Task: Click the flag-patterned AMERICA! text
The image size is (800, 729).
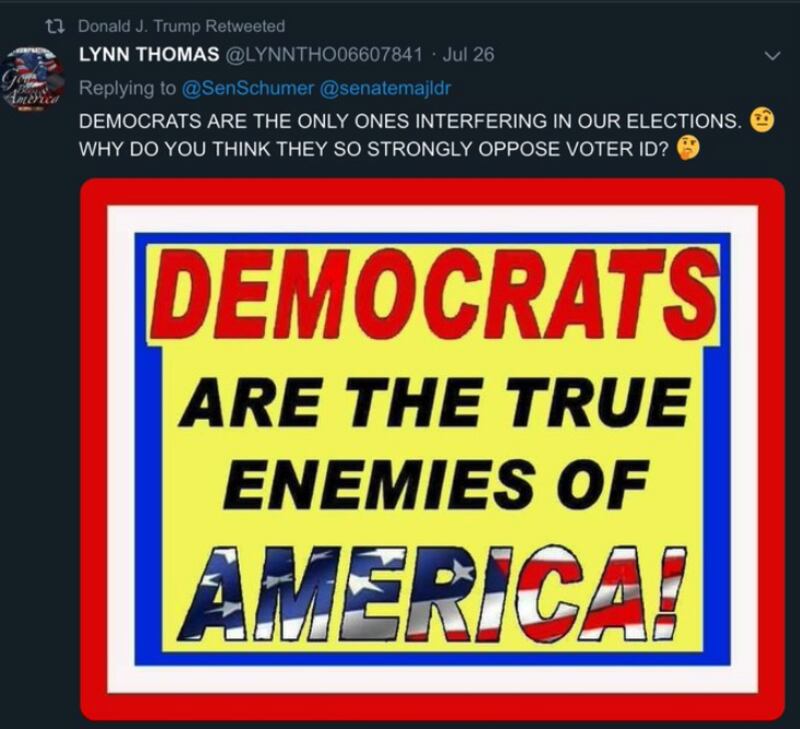Action: pos(432,594)
